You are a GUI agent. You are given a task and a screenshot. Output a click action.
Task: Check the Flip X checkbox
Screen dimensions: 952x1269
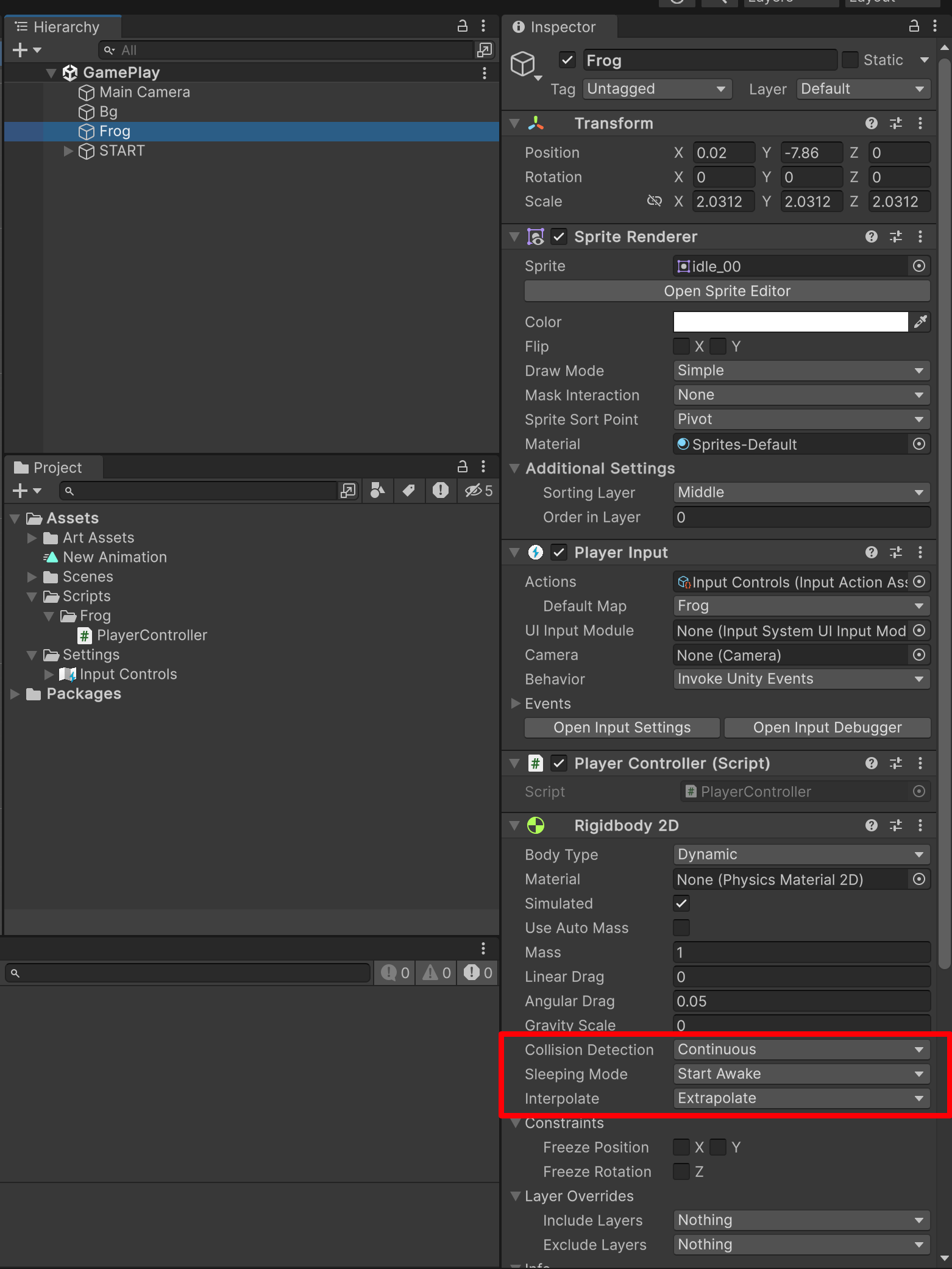pyautogui.click(x=681, y=346)
